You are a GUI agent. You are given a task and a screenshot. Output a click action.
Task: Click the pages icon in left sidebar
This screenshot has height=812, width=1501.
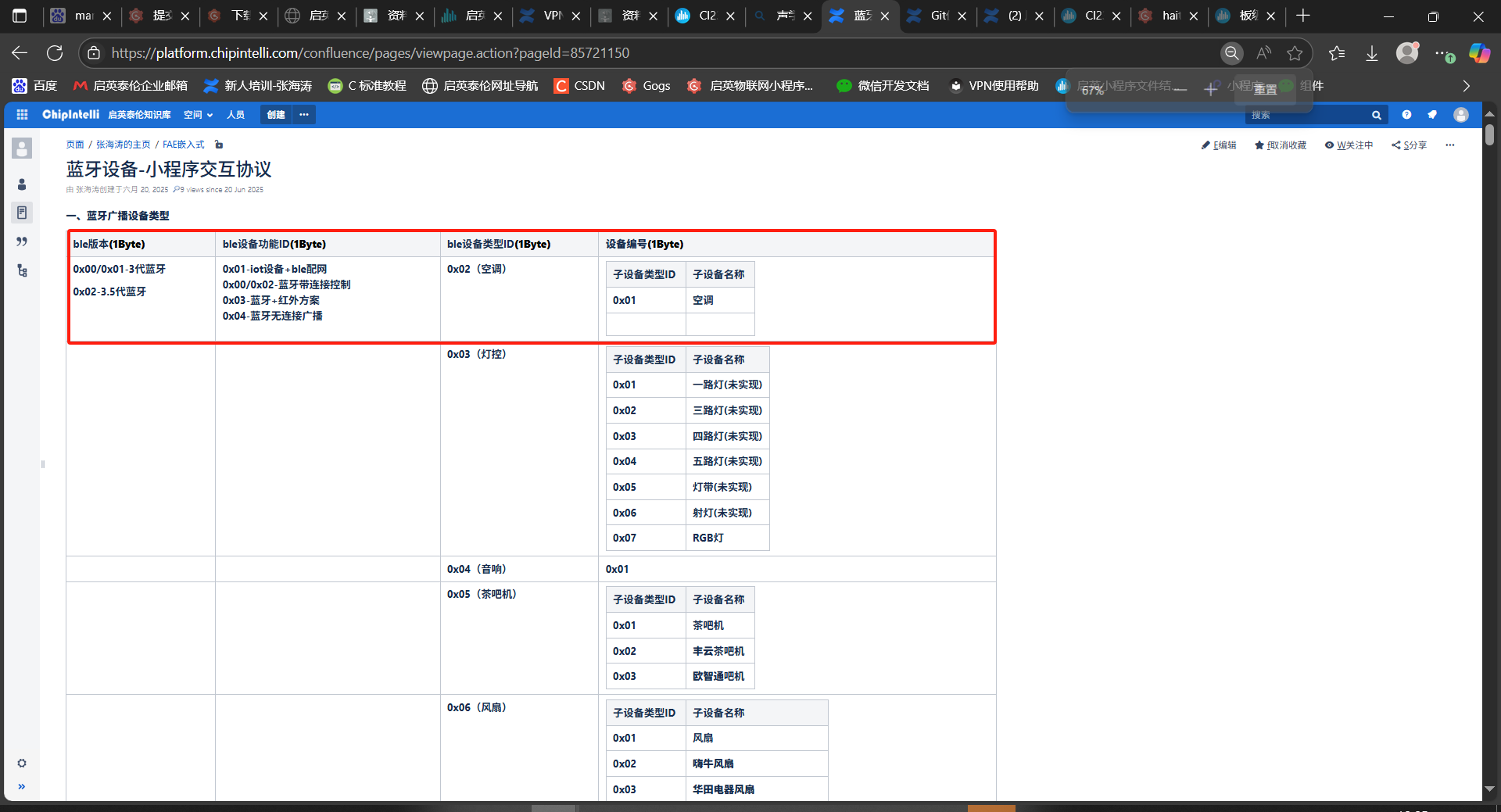tap(22, 213)
